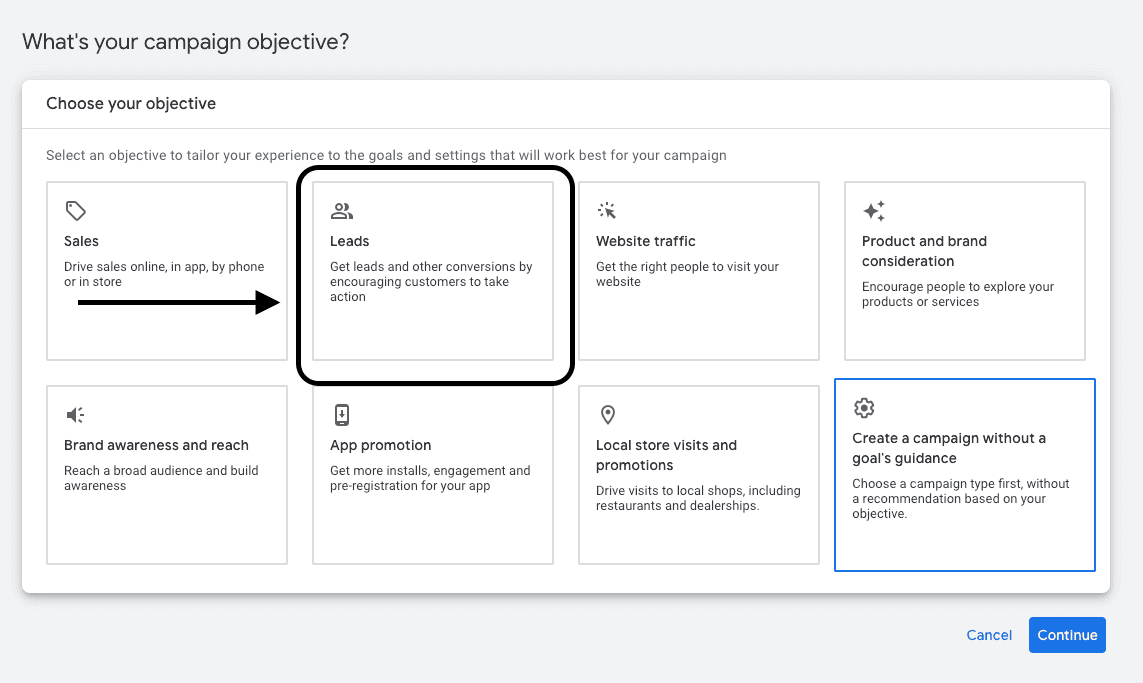1143x683 pixels.
Task: Choose the App promotion objective title
Action: [380, 445]
